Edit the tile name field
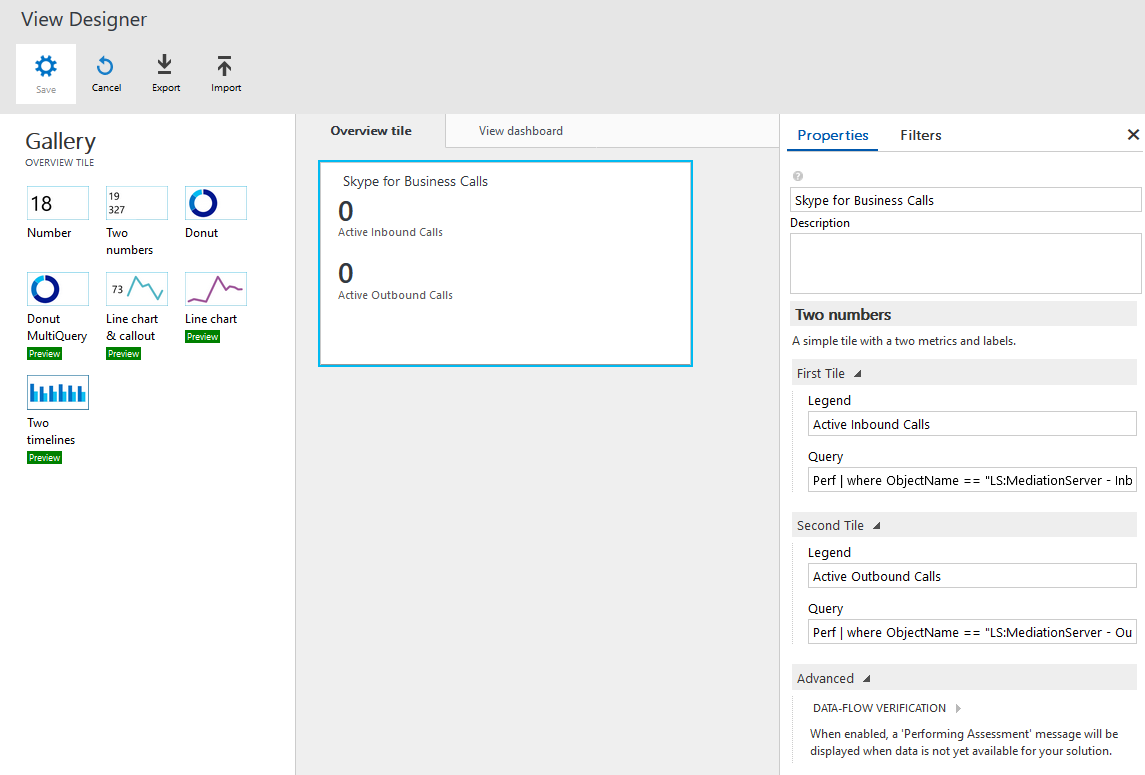1145x775 pixels. coord(965,200)
